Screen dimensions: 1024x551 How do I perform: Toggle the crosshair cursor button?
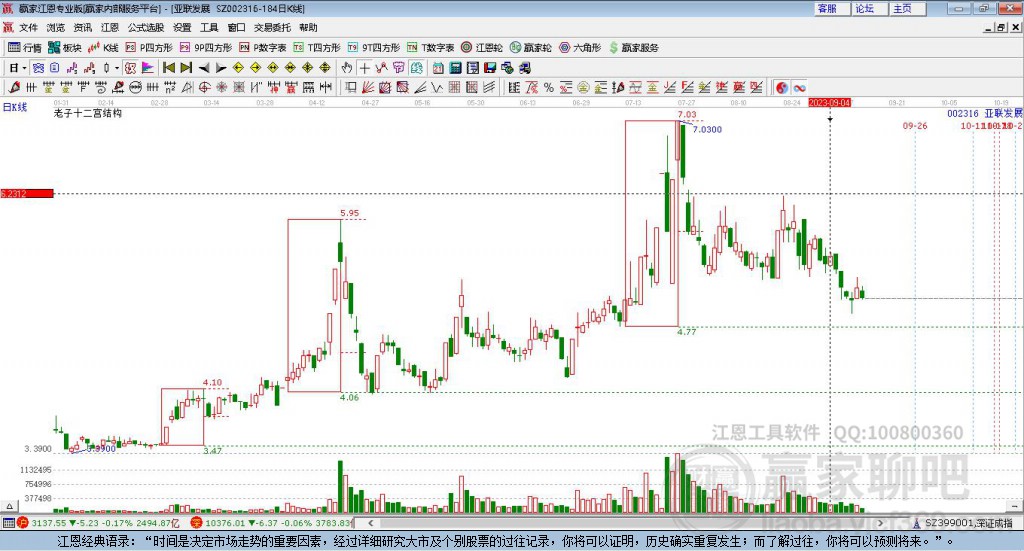click(364, 68)
